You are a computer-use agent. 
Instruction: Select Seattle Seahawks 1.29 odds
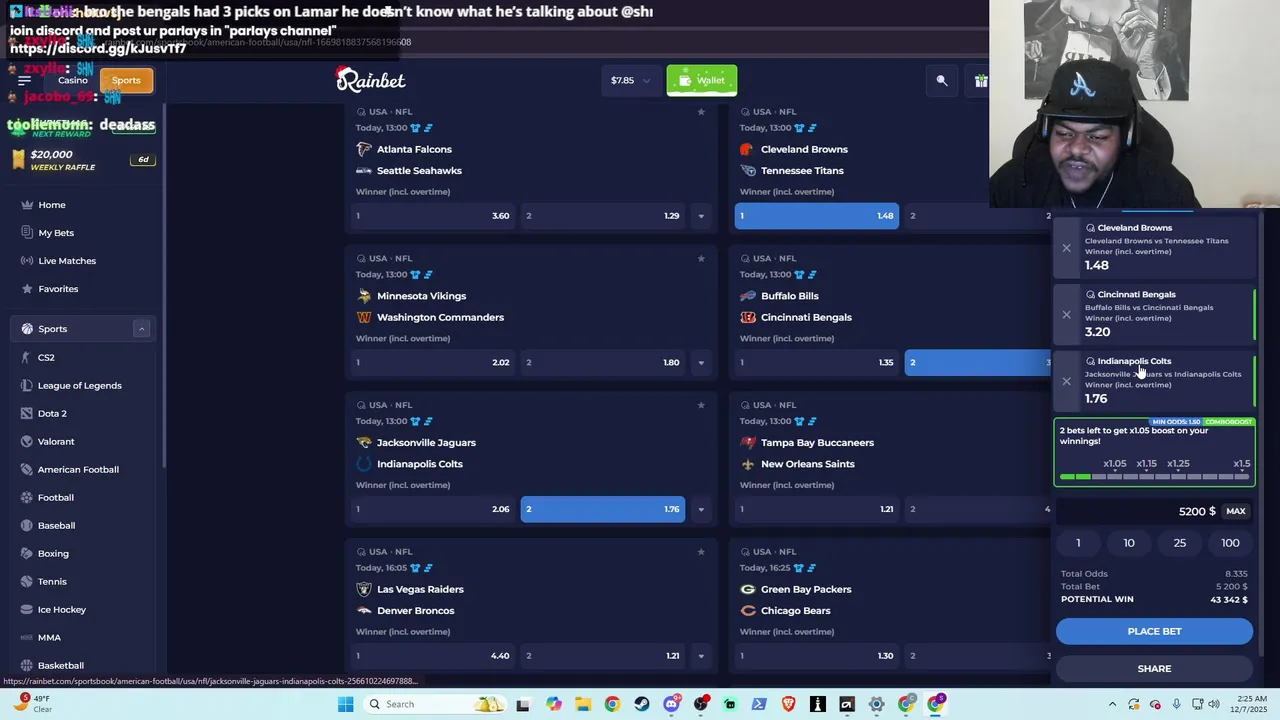point(602,216)
